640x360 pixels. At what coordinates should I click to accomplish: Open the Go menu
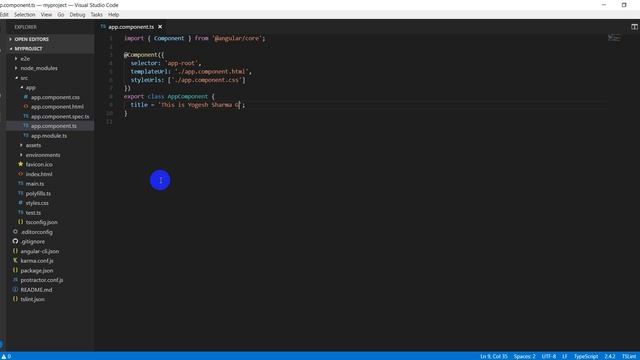61,15
